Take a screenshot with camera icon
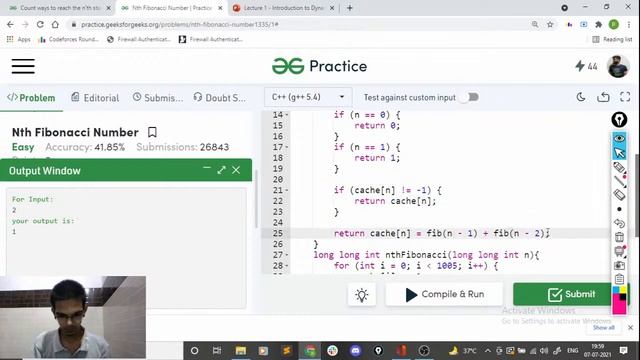Screen dimensions: 640x360 619,265
